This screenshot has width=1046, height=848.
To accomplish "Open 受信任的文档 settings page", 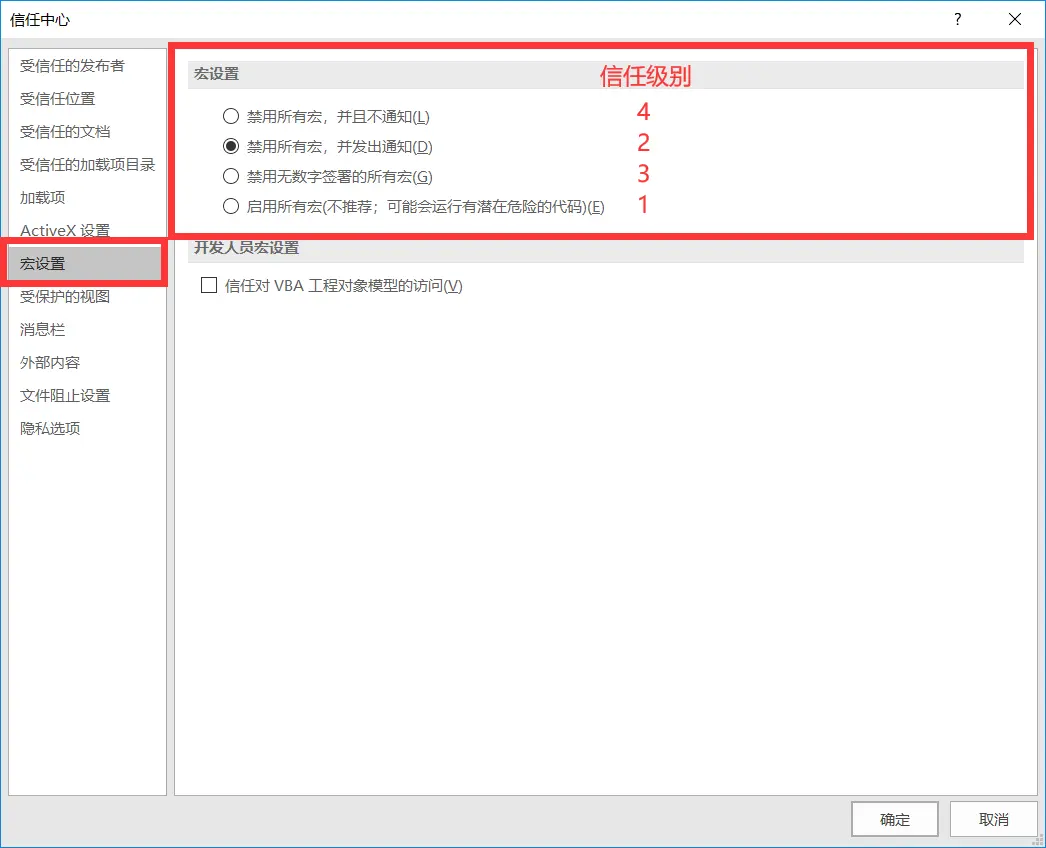I will (65, 132).
